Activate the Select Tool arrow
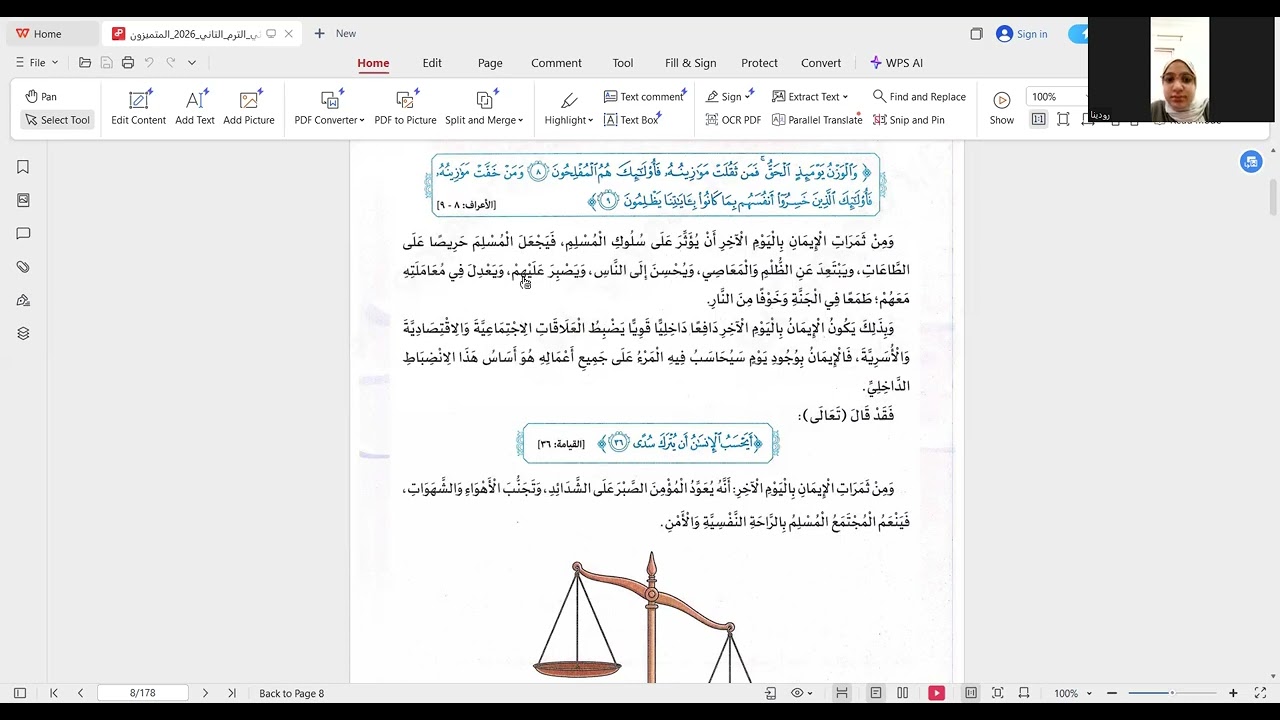 coord(58,120)
